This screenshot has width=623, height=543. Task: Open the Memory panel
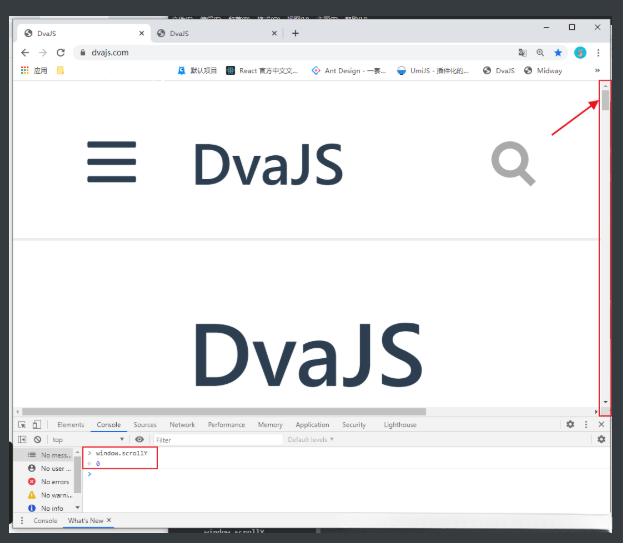270,425
